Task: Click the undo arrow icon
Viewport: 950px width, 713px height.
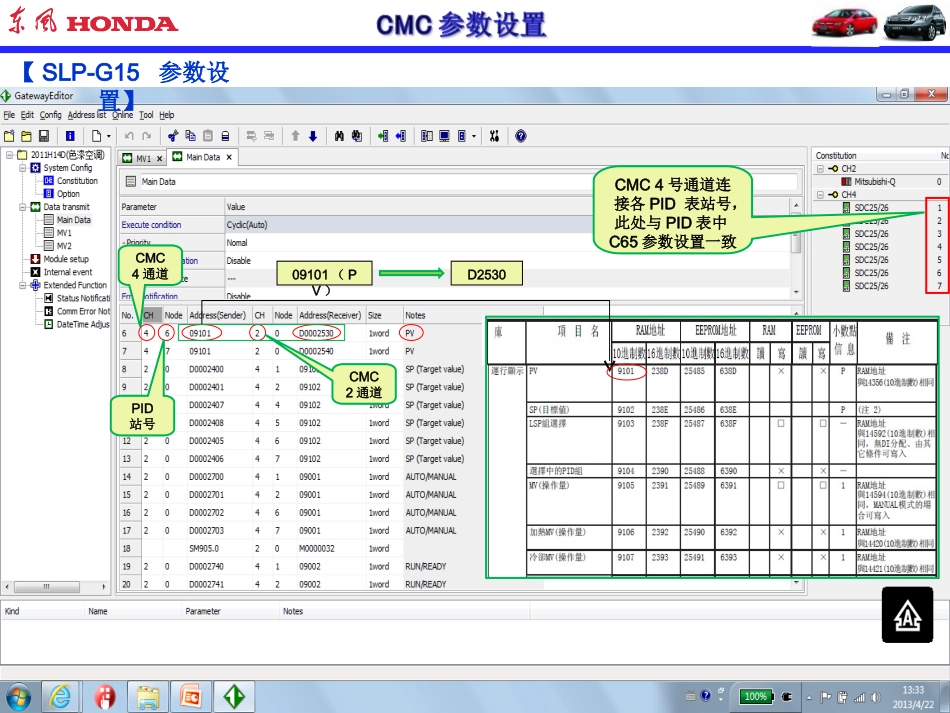Action: [x=129, y=136]
